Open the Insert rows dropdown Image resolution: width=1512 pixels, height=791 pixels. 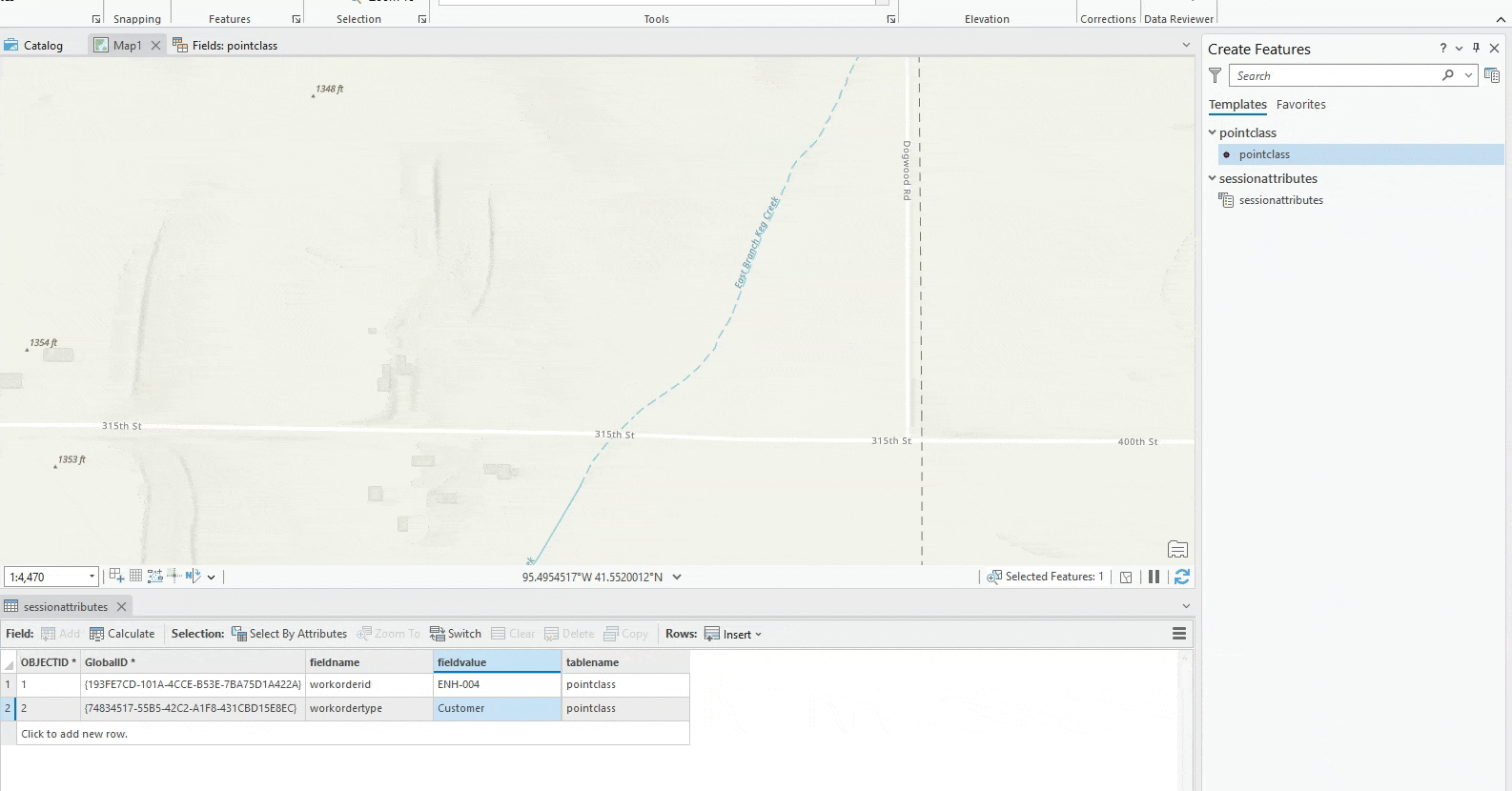[733, 634]
